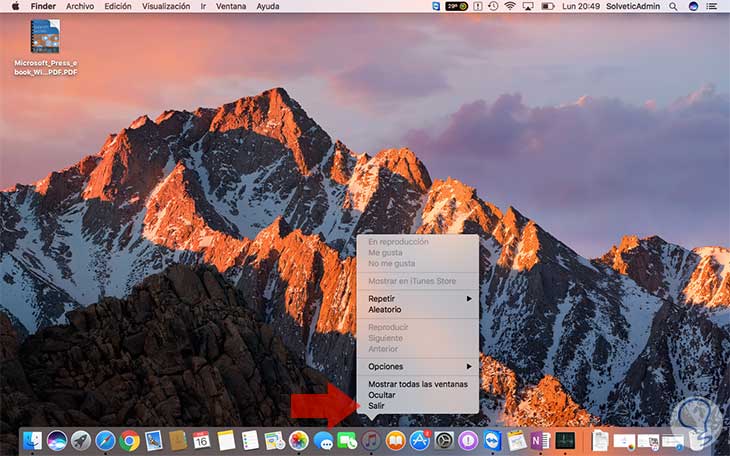
Task: Open Finder from the Dock
Action: tap(33, 440)
